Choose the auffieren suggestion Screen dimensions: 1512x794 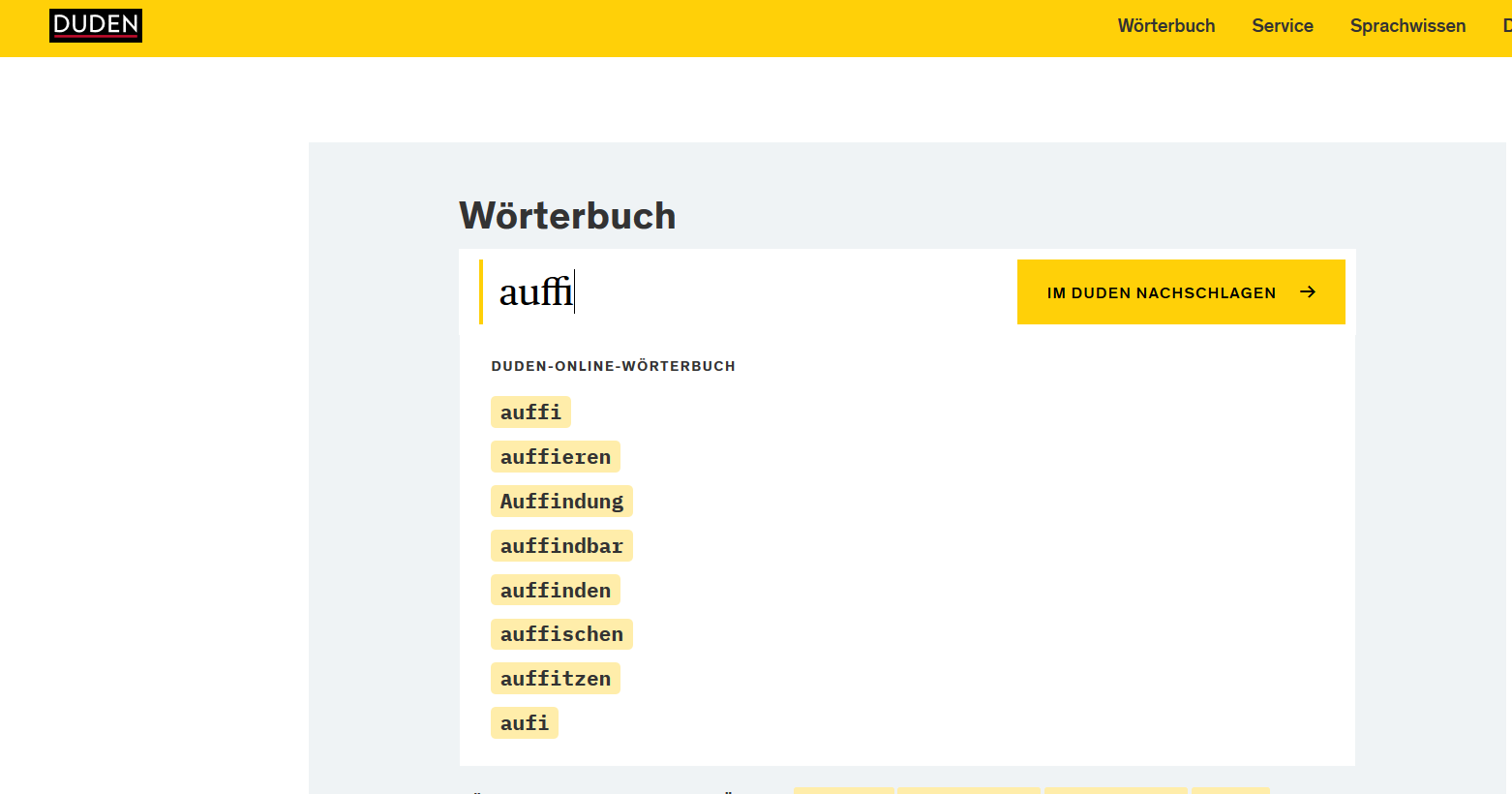555,457
